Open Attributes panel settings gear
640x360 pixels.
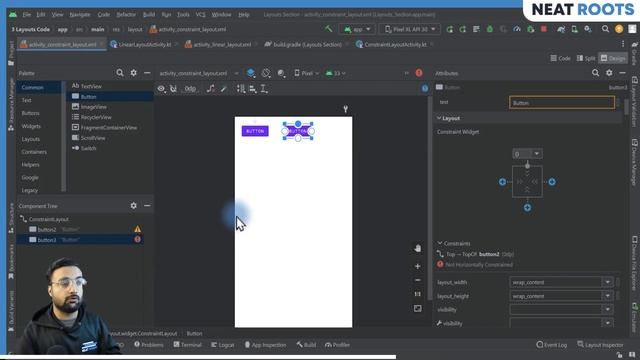click(609, 73)
